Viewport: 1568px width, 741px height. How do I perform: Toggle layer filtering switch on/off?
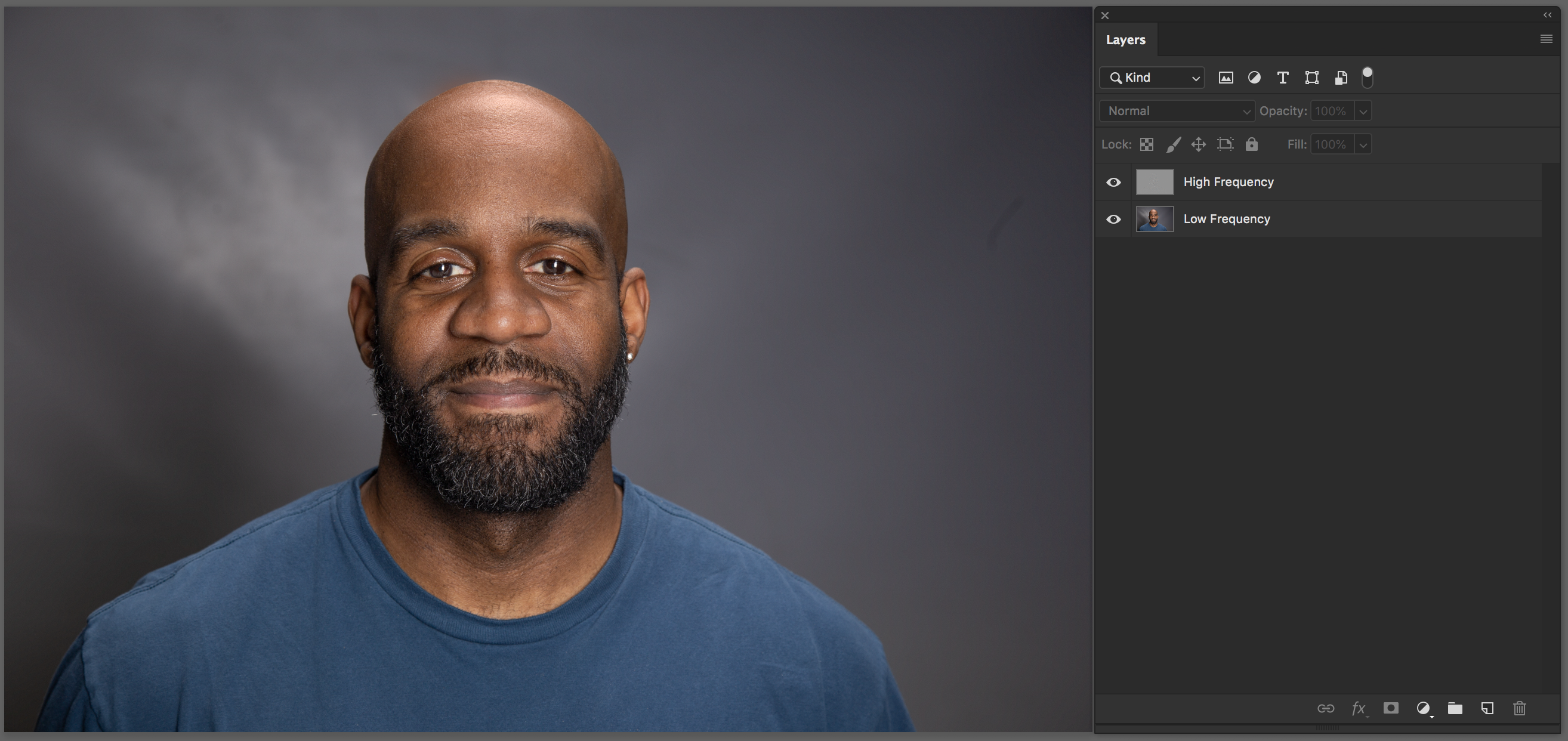[x=1367, y=78]
